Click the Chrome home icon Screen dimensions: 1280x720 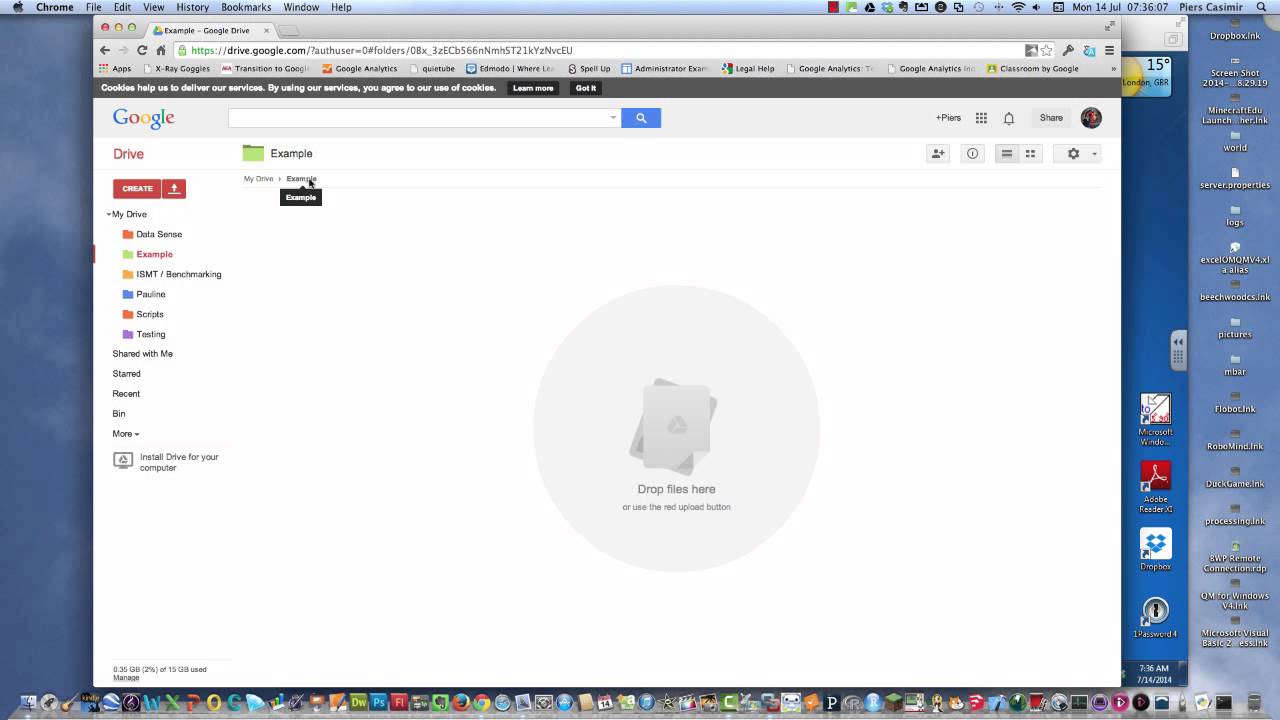161,50
